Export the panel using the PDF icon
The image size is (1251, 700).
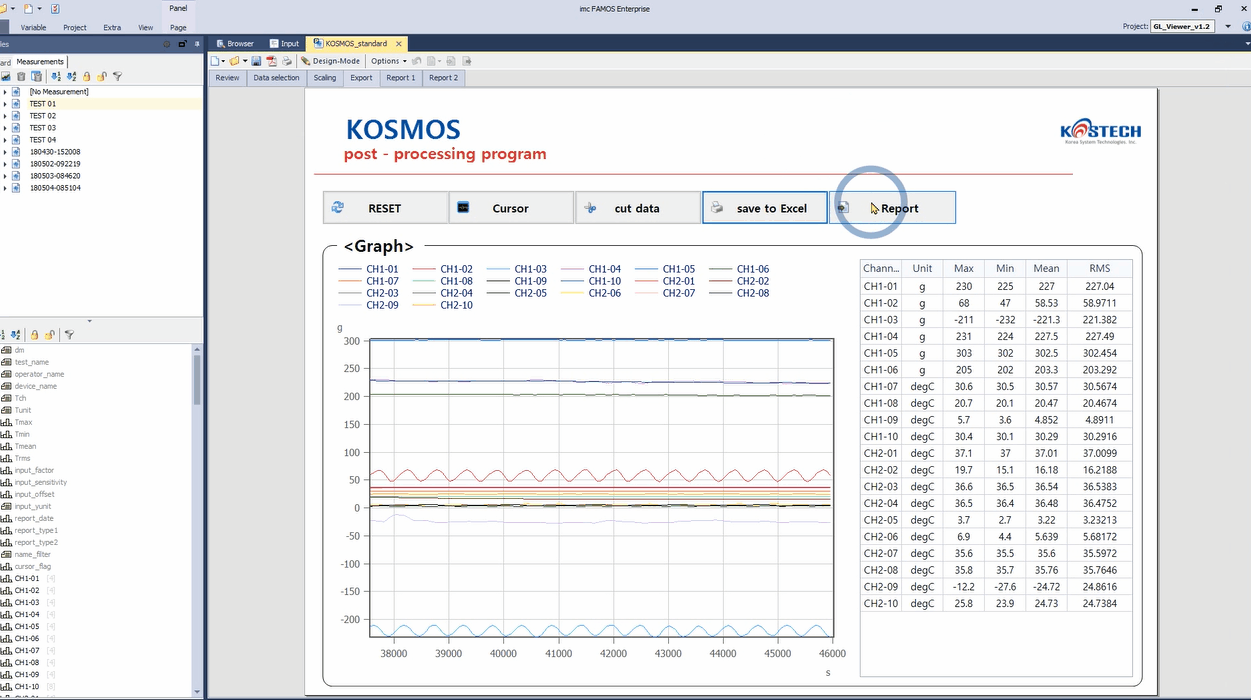[270, 61]
